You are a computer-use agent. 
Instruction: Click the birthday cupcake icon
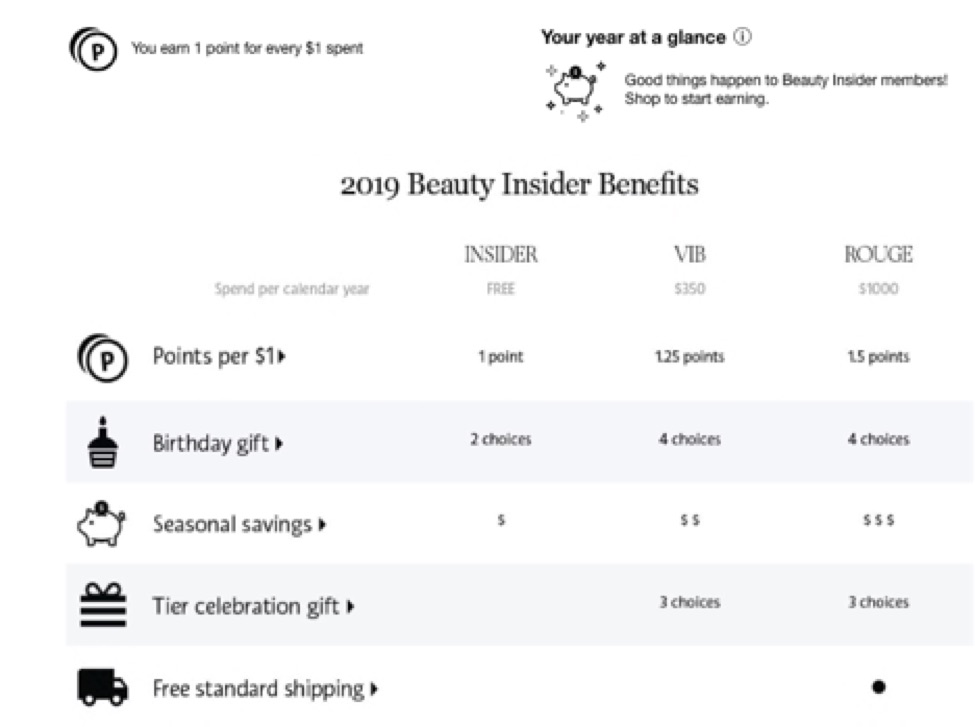point(103,442)
